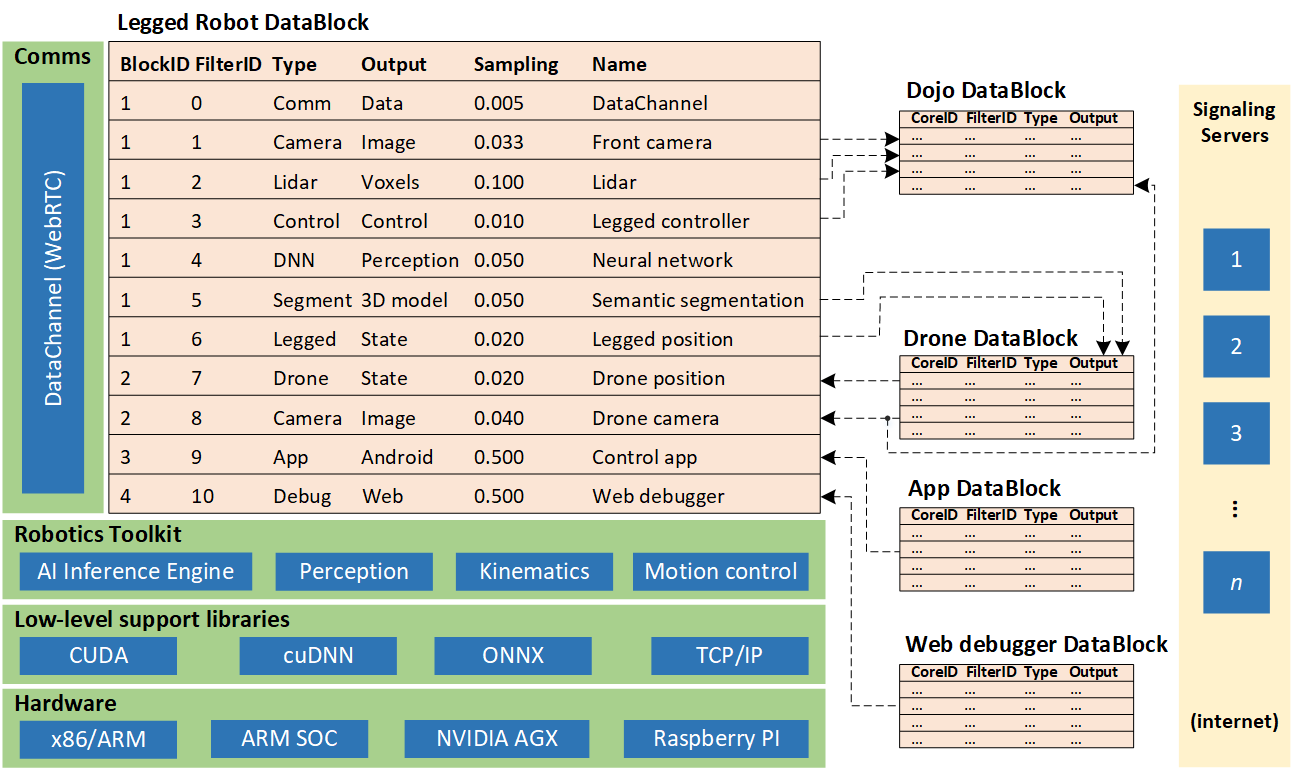Select the 'Robotics Toolkit' heading

[98, 534]
